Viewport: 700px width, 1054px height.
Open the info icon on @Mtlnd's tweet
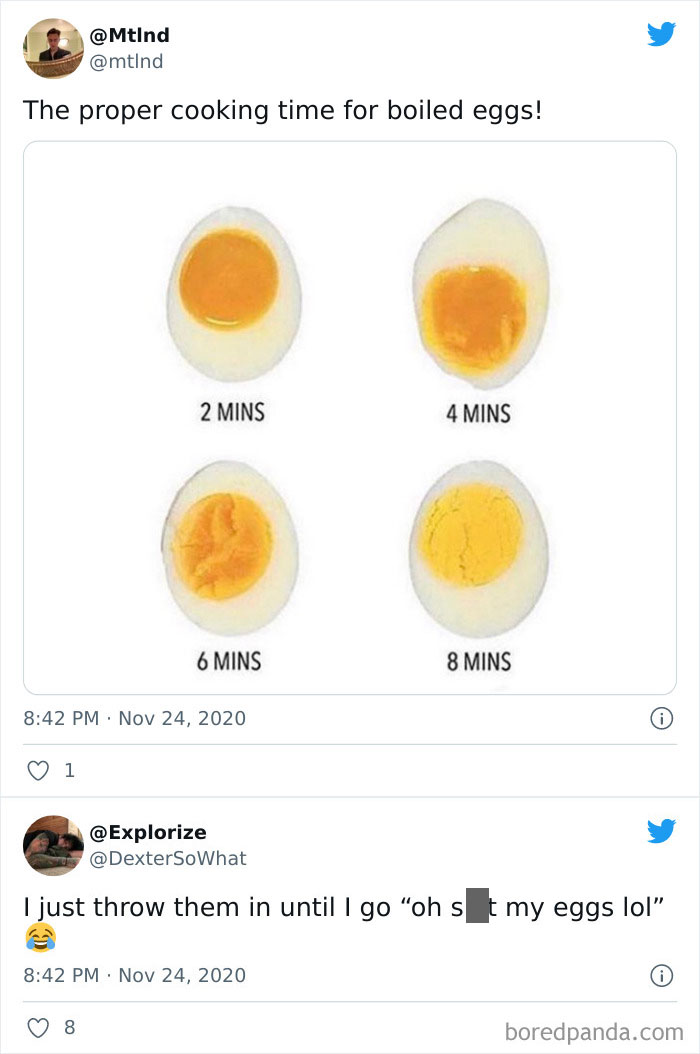[x=662, y=718]
